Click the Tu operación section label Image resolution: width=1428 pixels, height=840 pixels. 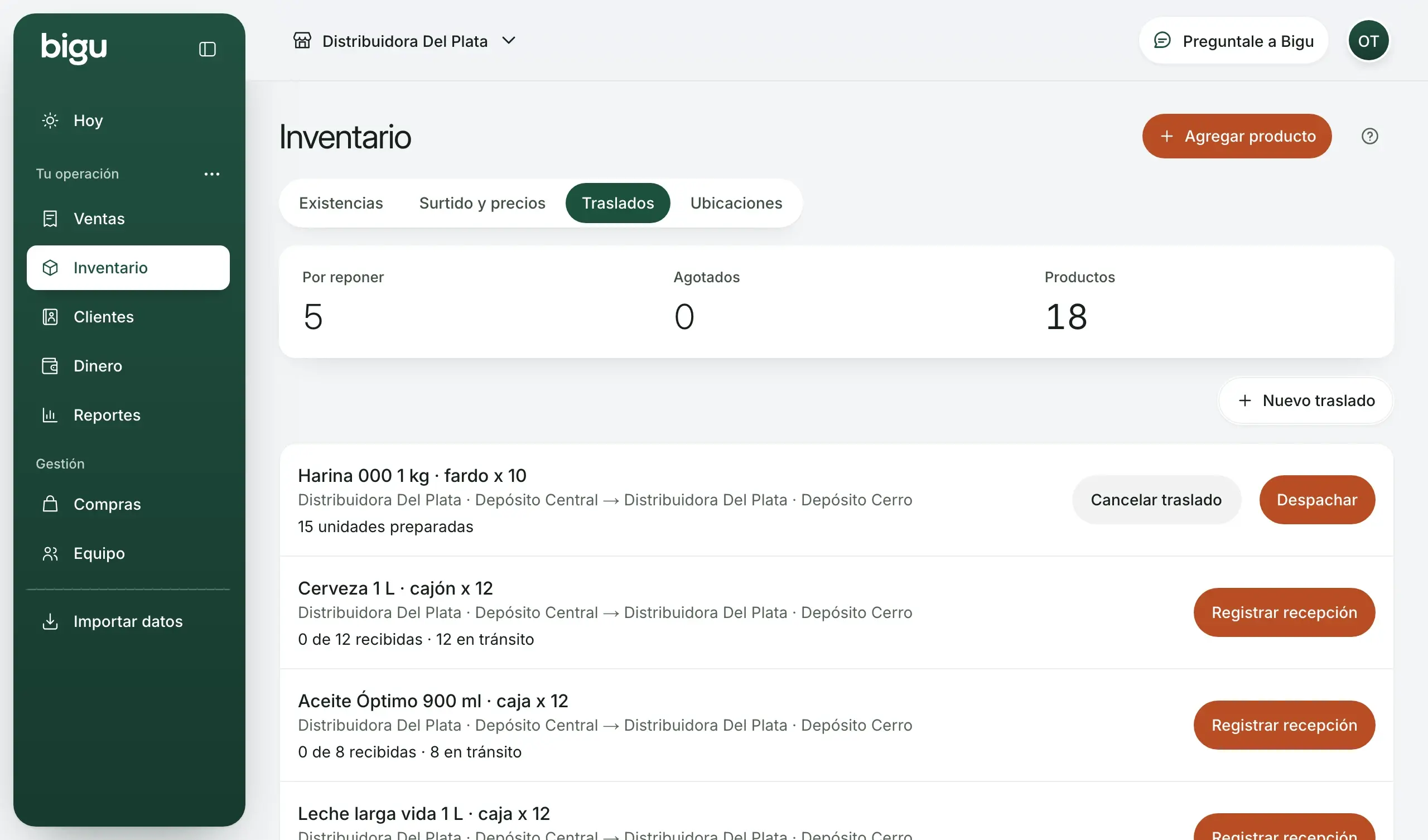(x=77, y=174)
